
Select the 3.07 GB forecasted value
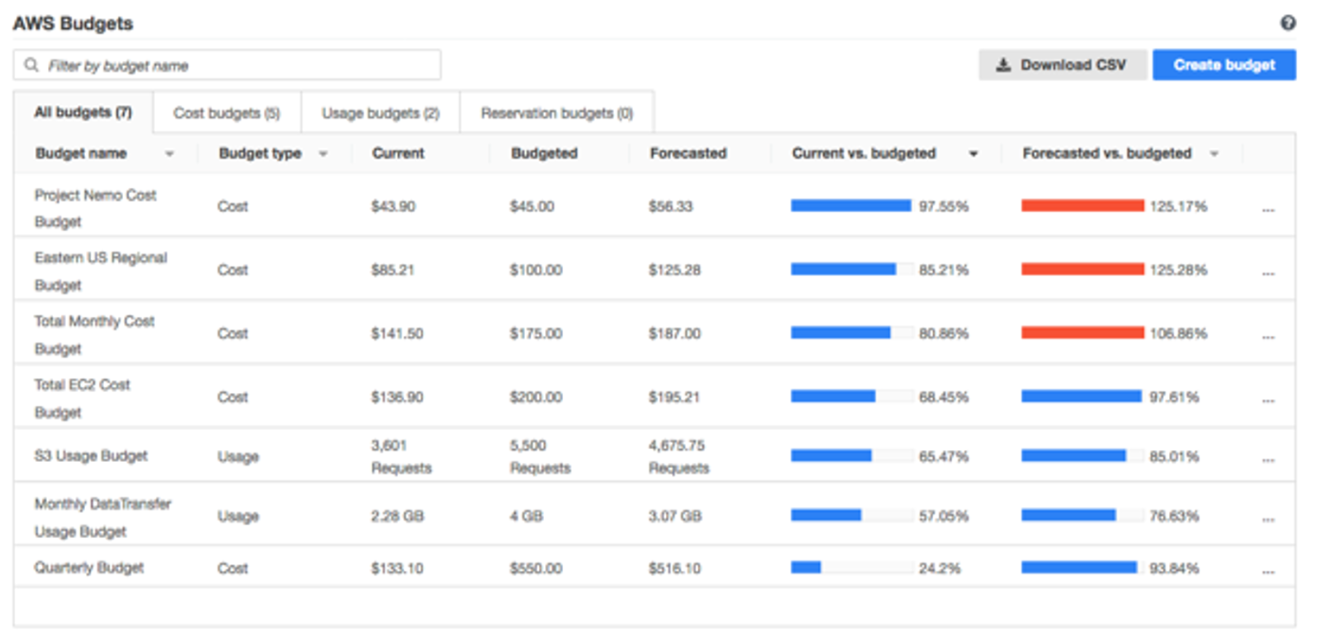click(675, 516)
